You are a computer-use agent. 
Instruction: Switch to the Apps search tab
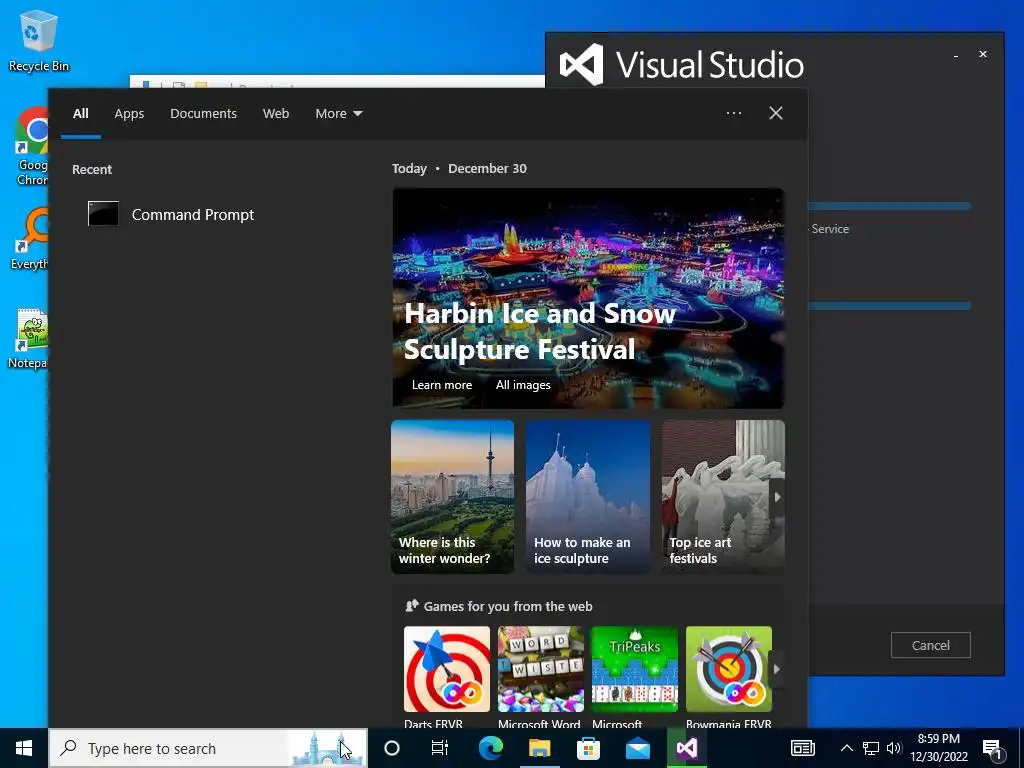click(x=129, y=114)
